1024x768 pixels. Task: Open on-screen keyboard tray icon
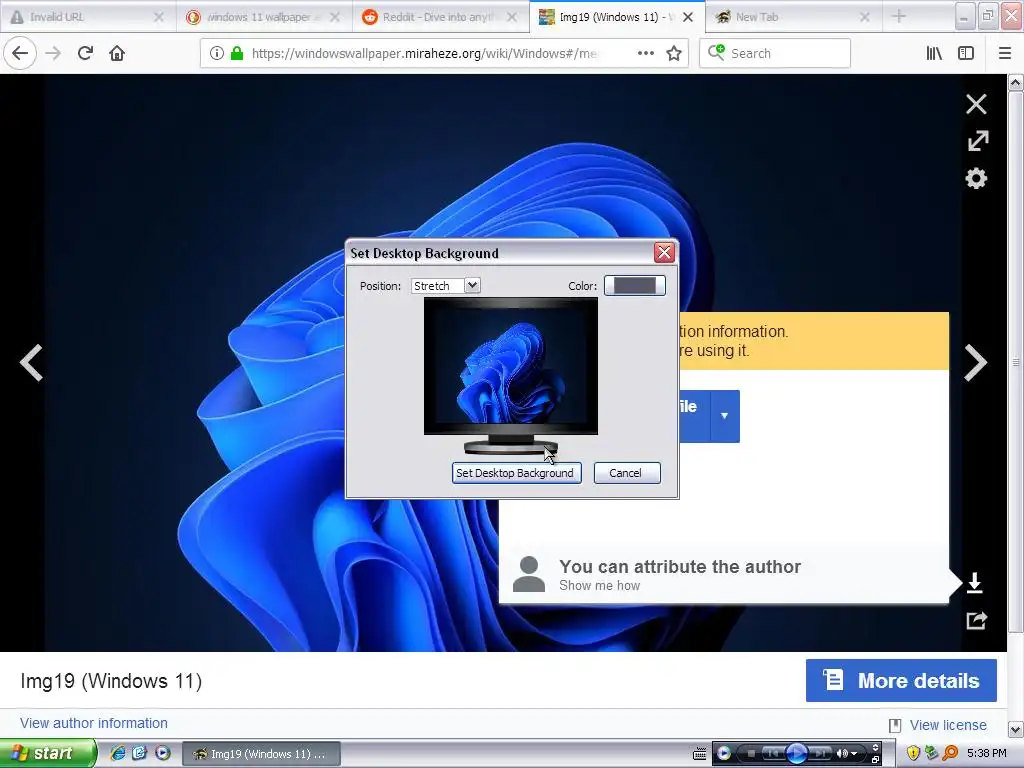pyautogui.click(x=699, y=754)
